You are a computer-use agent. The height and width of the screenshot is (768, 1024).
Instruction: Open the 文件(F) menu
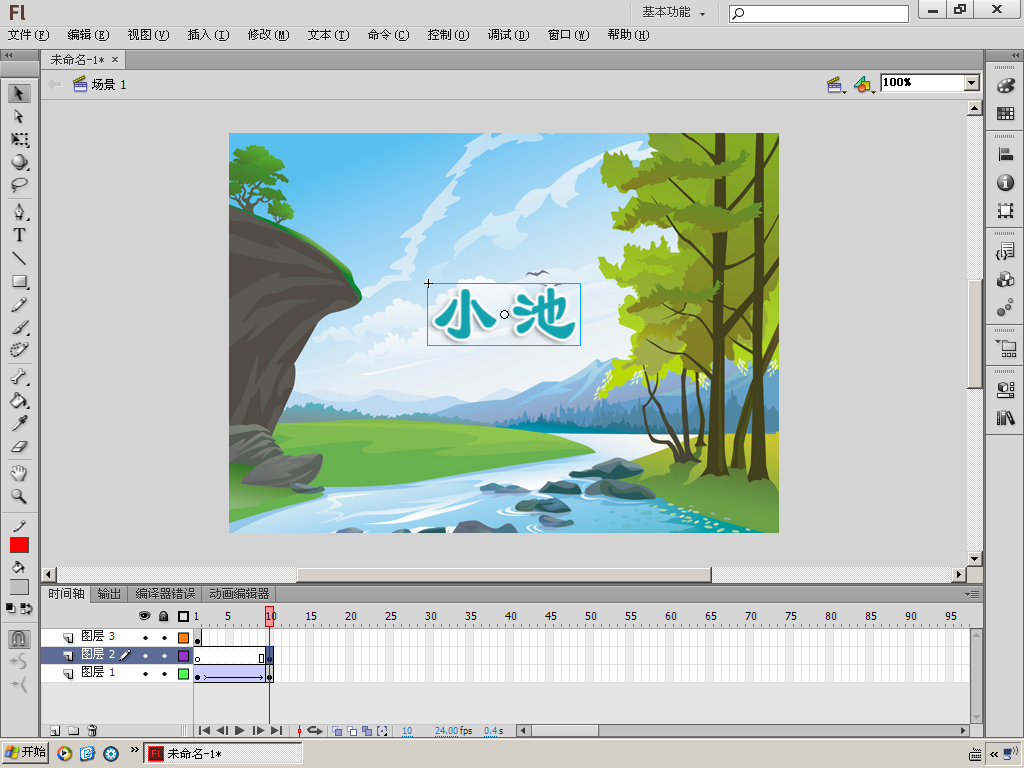28,35
